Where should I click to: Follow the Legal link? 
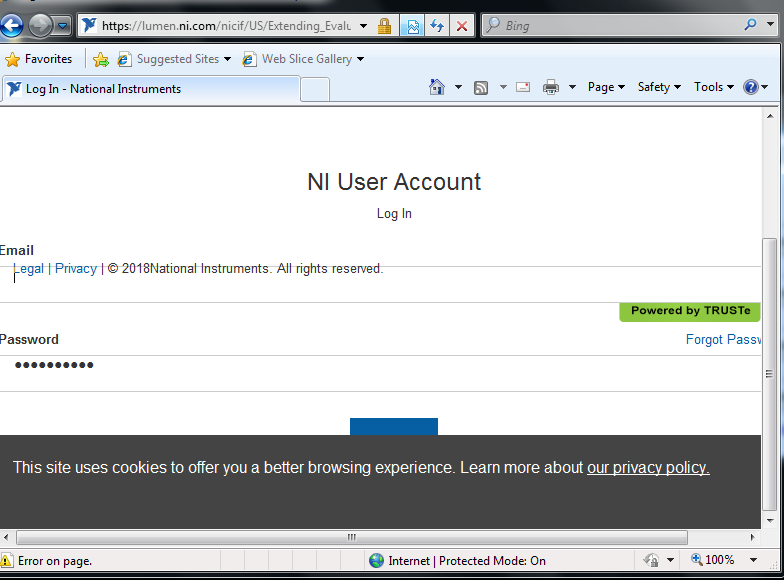tap(28, 268)
